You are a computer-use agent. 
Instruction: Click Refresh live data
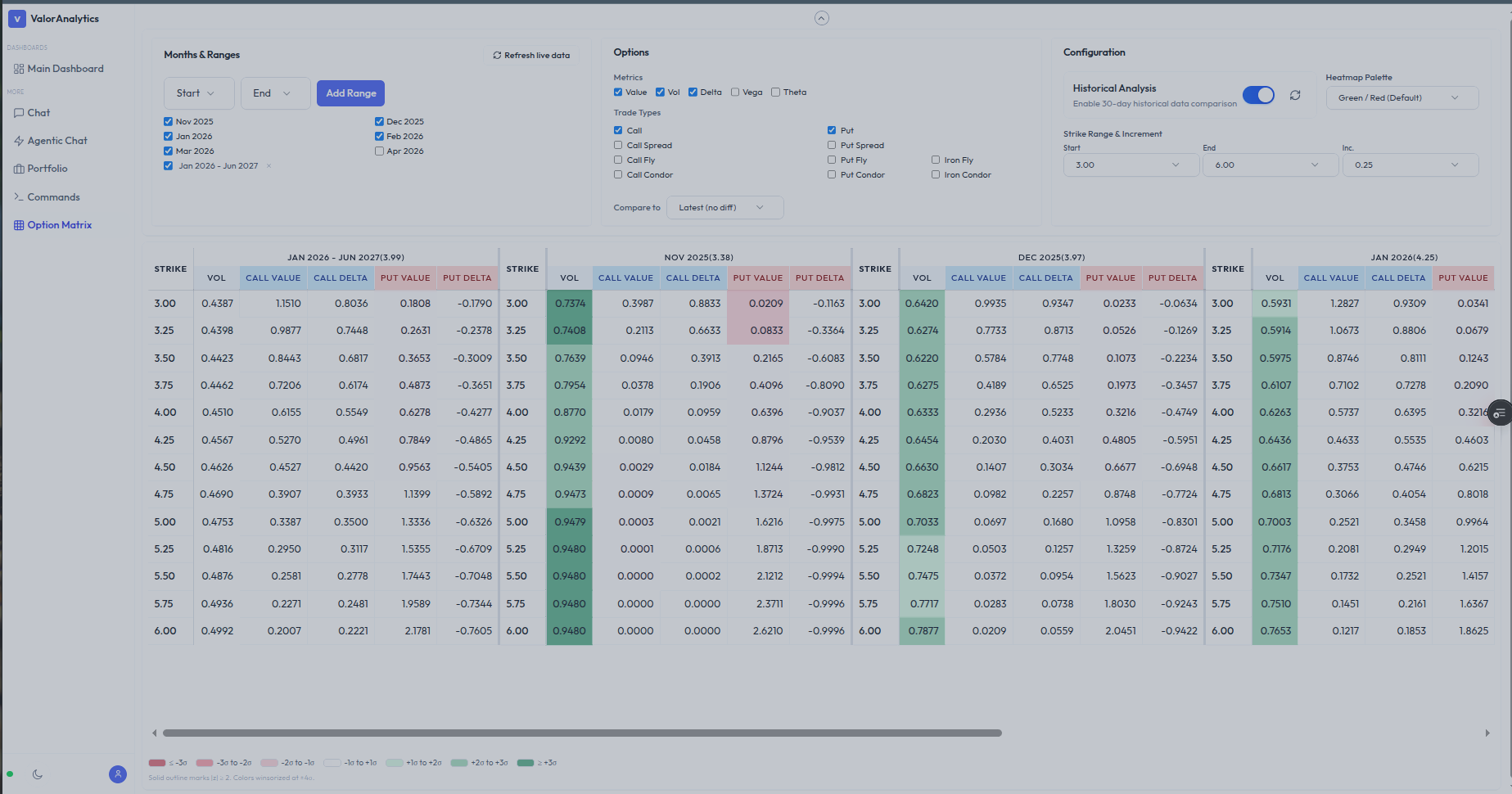tap(532, 54)
